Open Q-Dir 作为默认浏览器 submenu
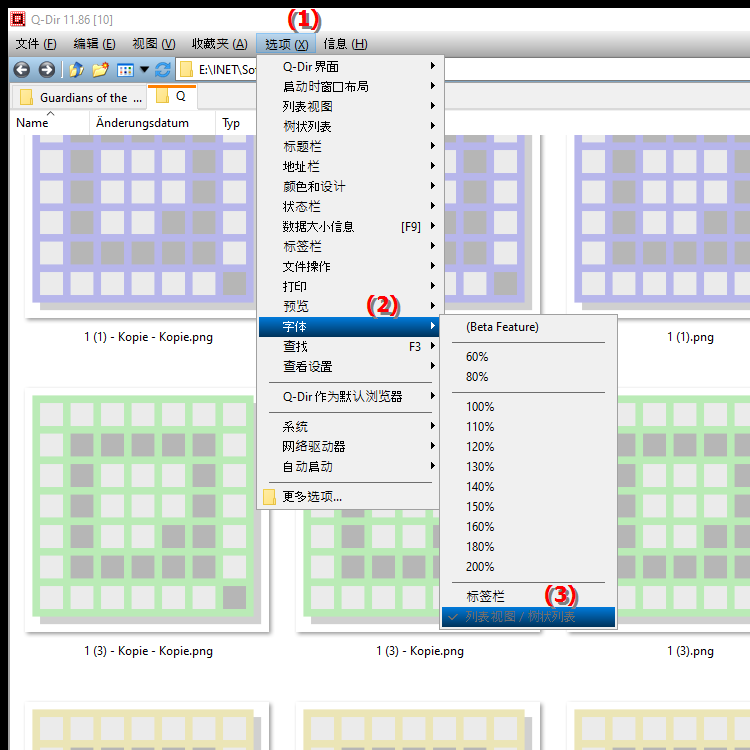Image resolution: width=750 pixels, height=750 pixels. pos(349,397)
